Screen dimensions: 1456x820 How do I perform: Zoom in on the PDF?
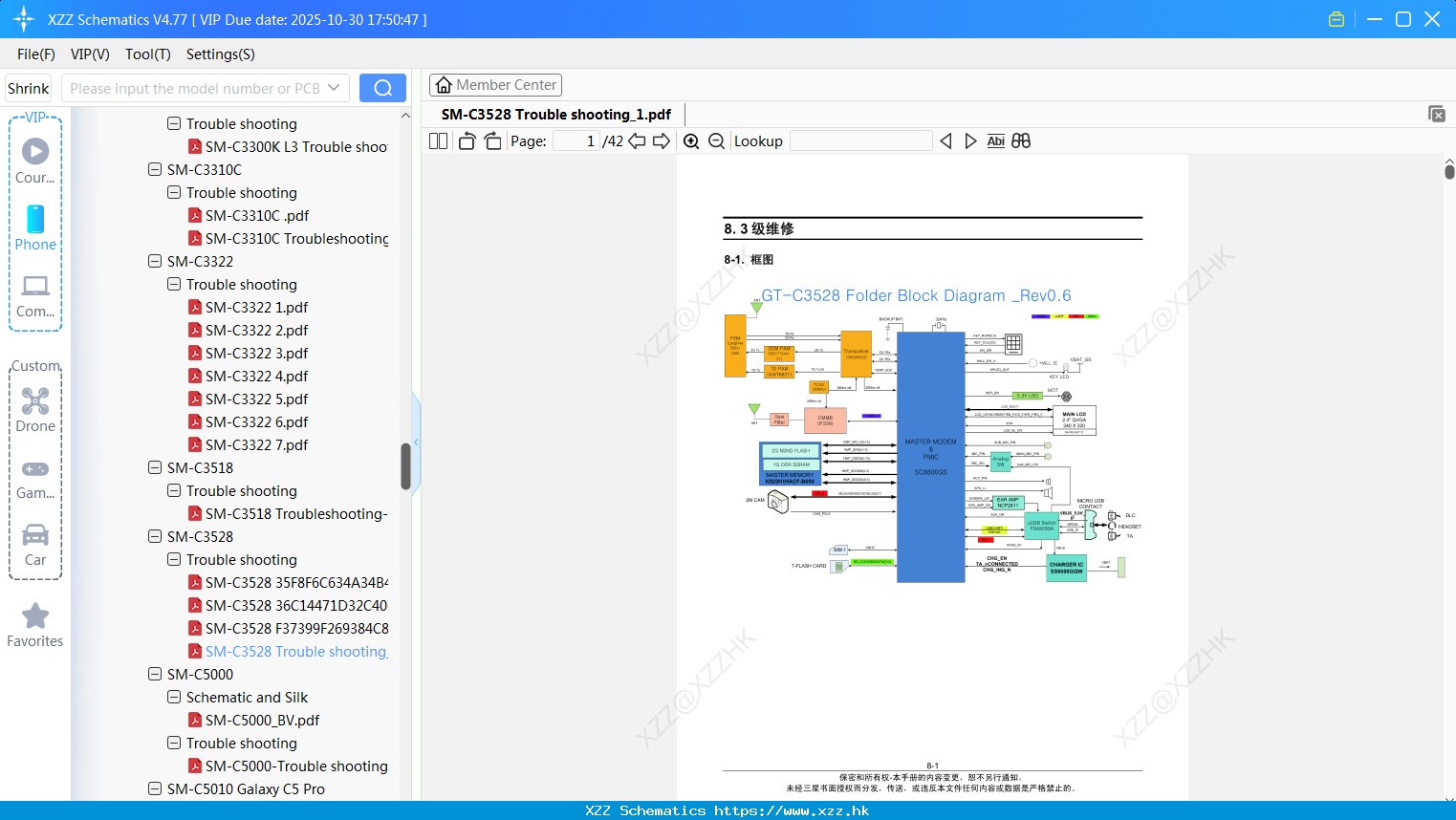click(691, 140)
